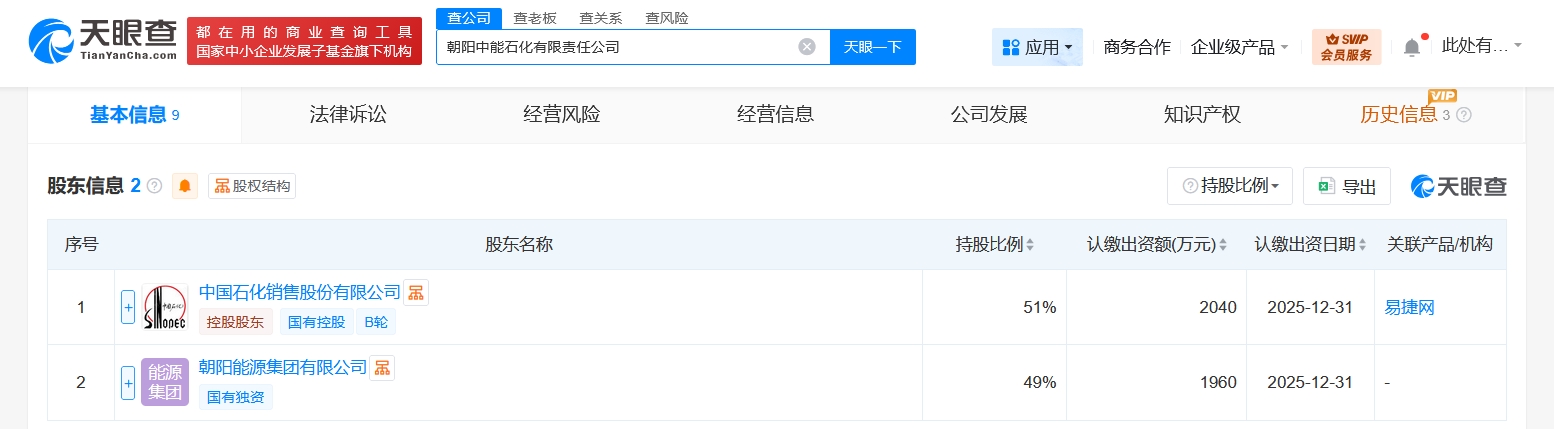Open the 应用 apps dropdown

pyautogui.click(x=1037, y=47)
